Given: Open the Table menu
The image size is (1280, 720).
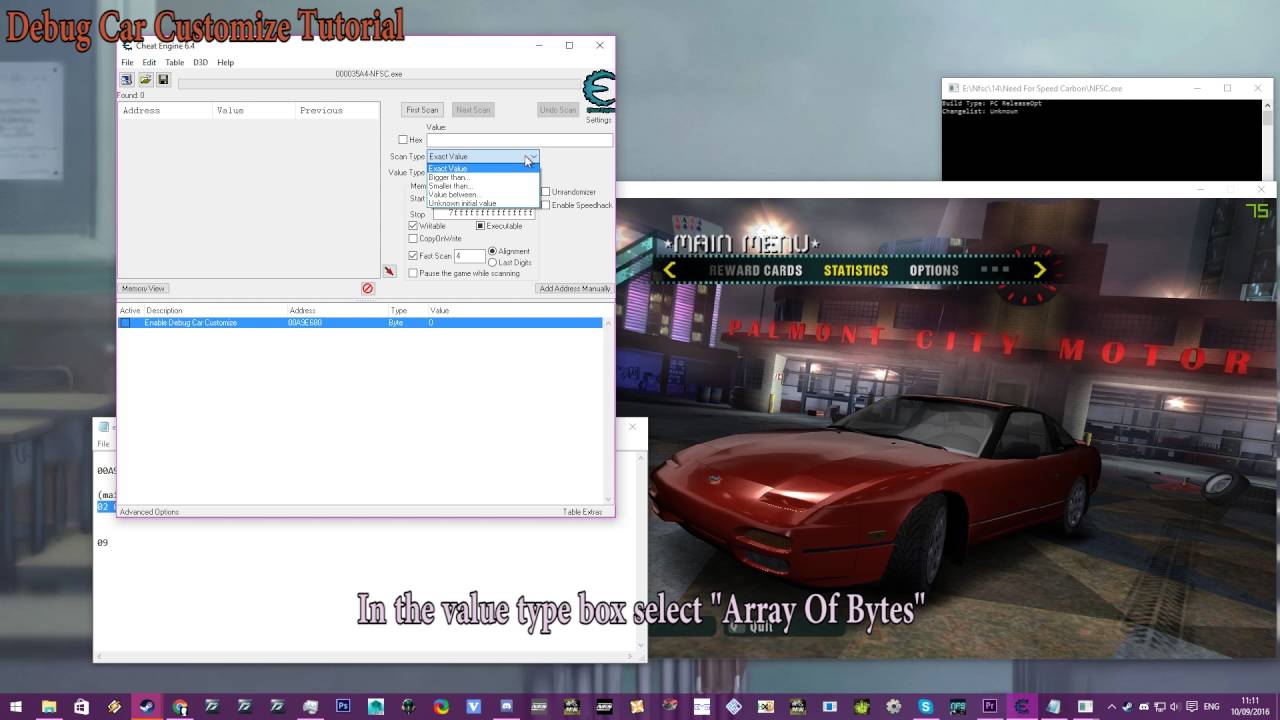Looking at the screenshot, I should coord(174,62).
